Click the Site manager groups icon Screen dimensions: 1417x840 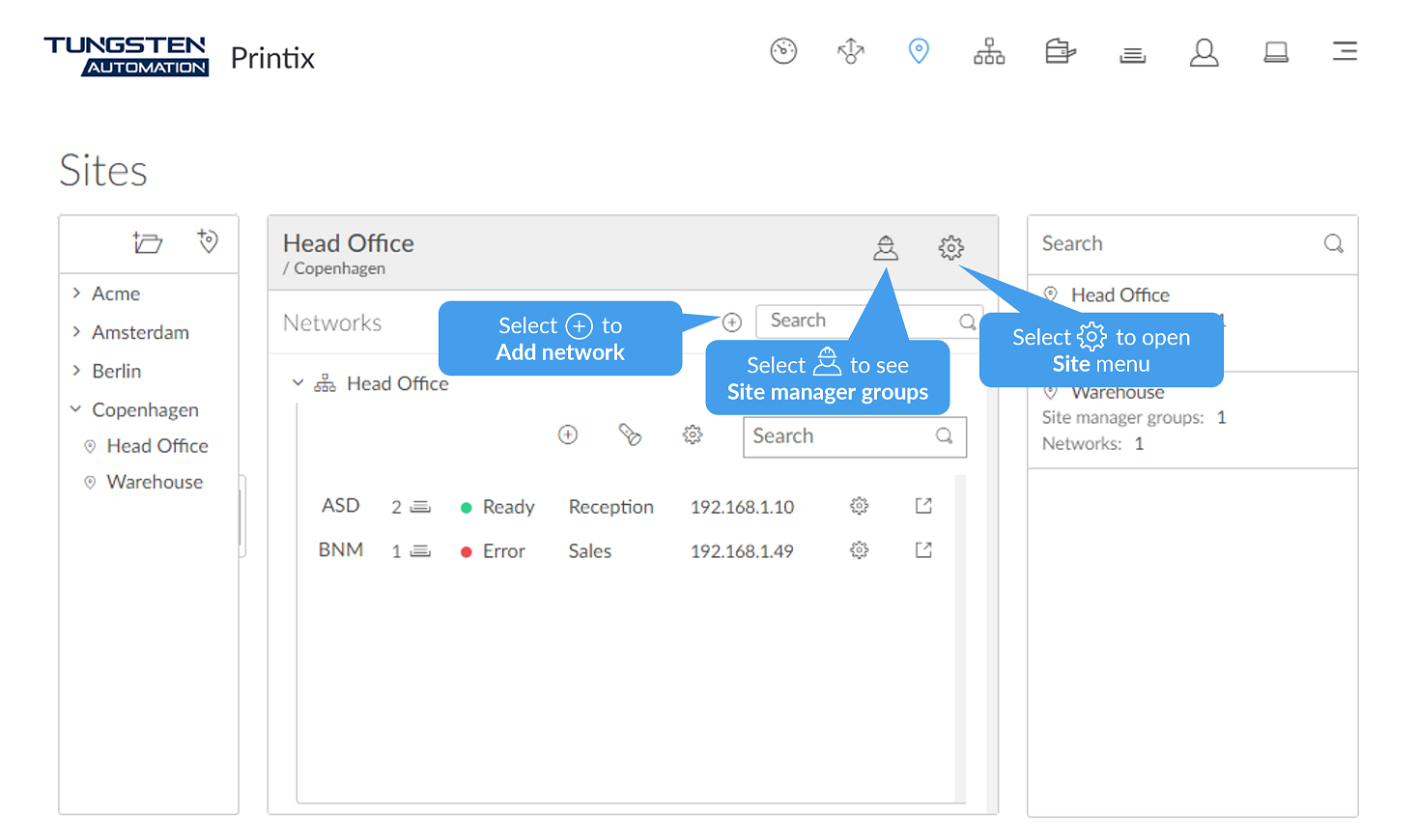(x=886, y=248)
